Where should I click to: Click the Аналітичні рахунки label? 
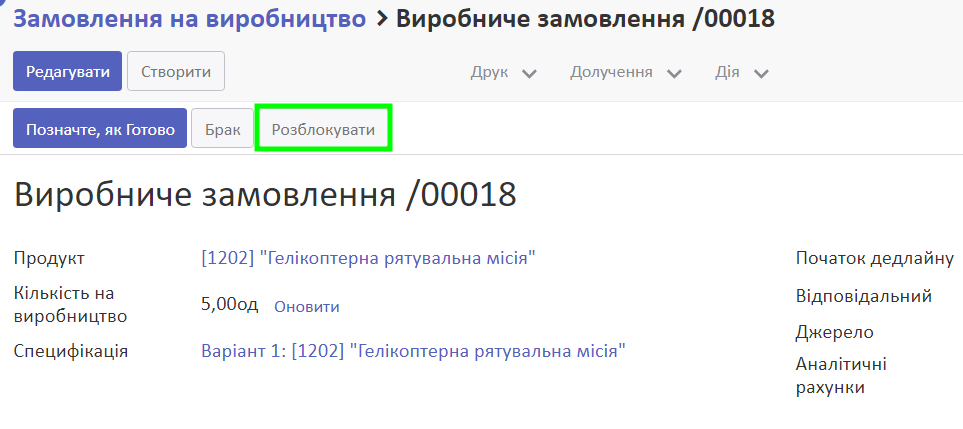click(841, 376)
